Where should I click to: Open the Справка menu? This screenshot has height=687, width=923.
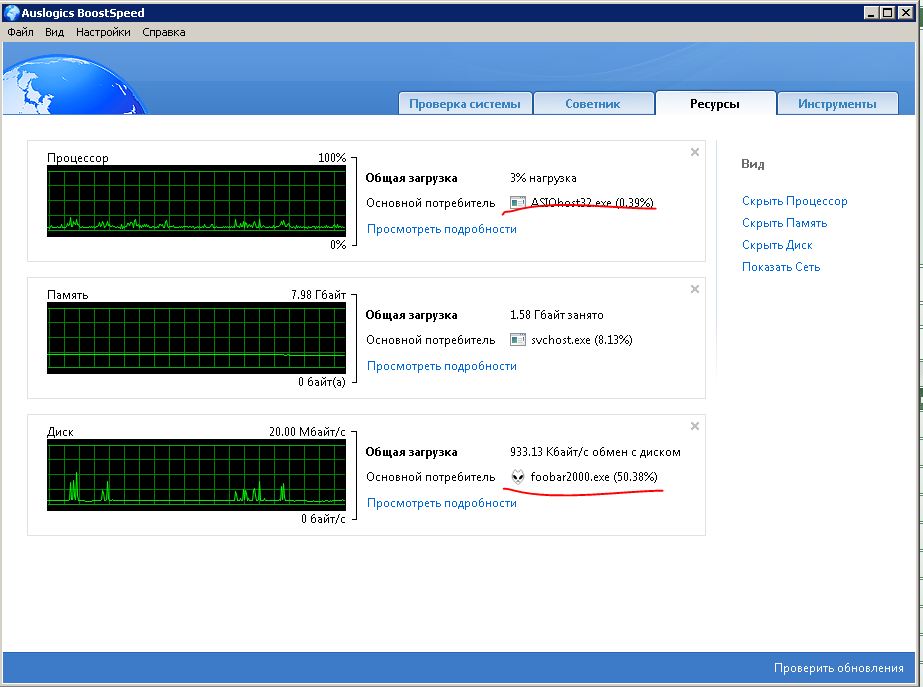pyautogui.click(x=164, y=32)
